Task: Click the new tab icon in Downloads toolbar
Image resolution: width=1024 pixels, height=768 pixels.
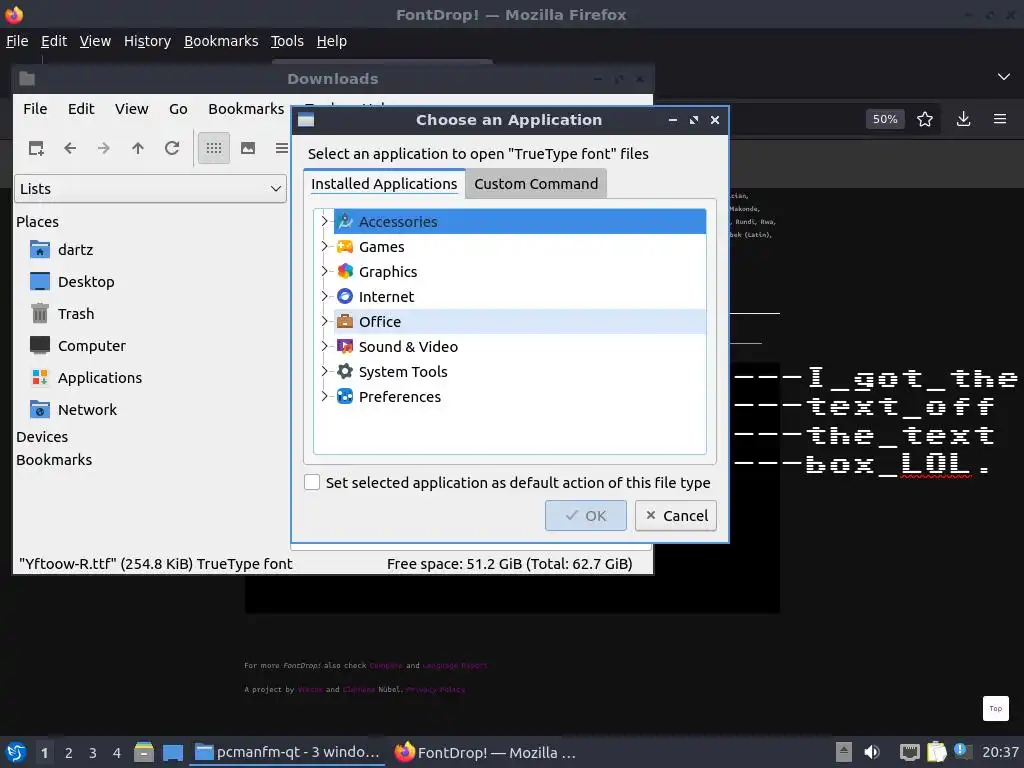Action: coord(36,148)
